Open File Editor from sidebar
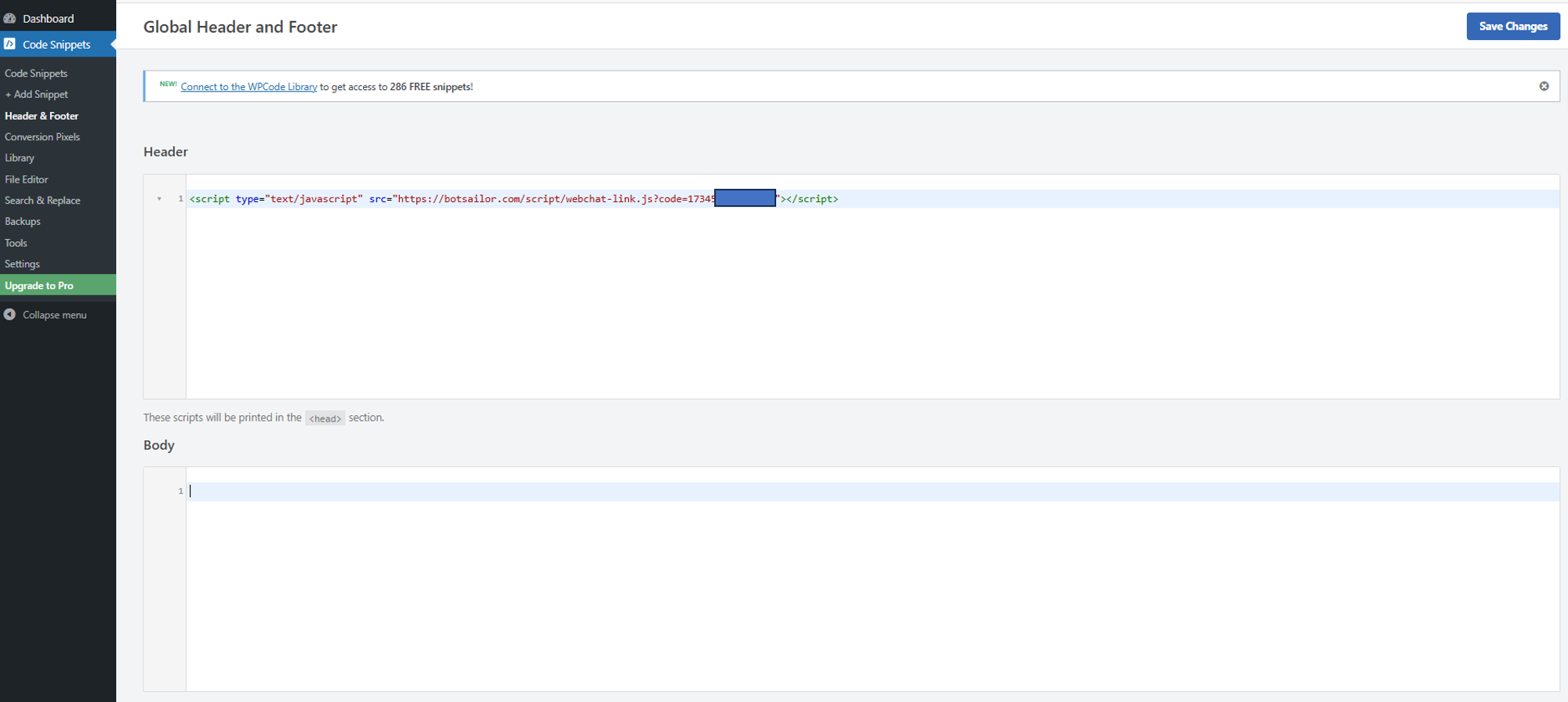1568x702 pixels. tap(27, 179)
